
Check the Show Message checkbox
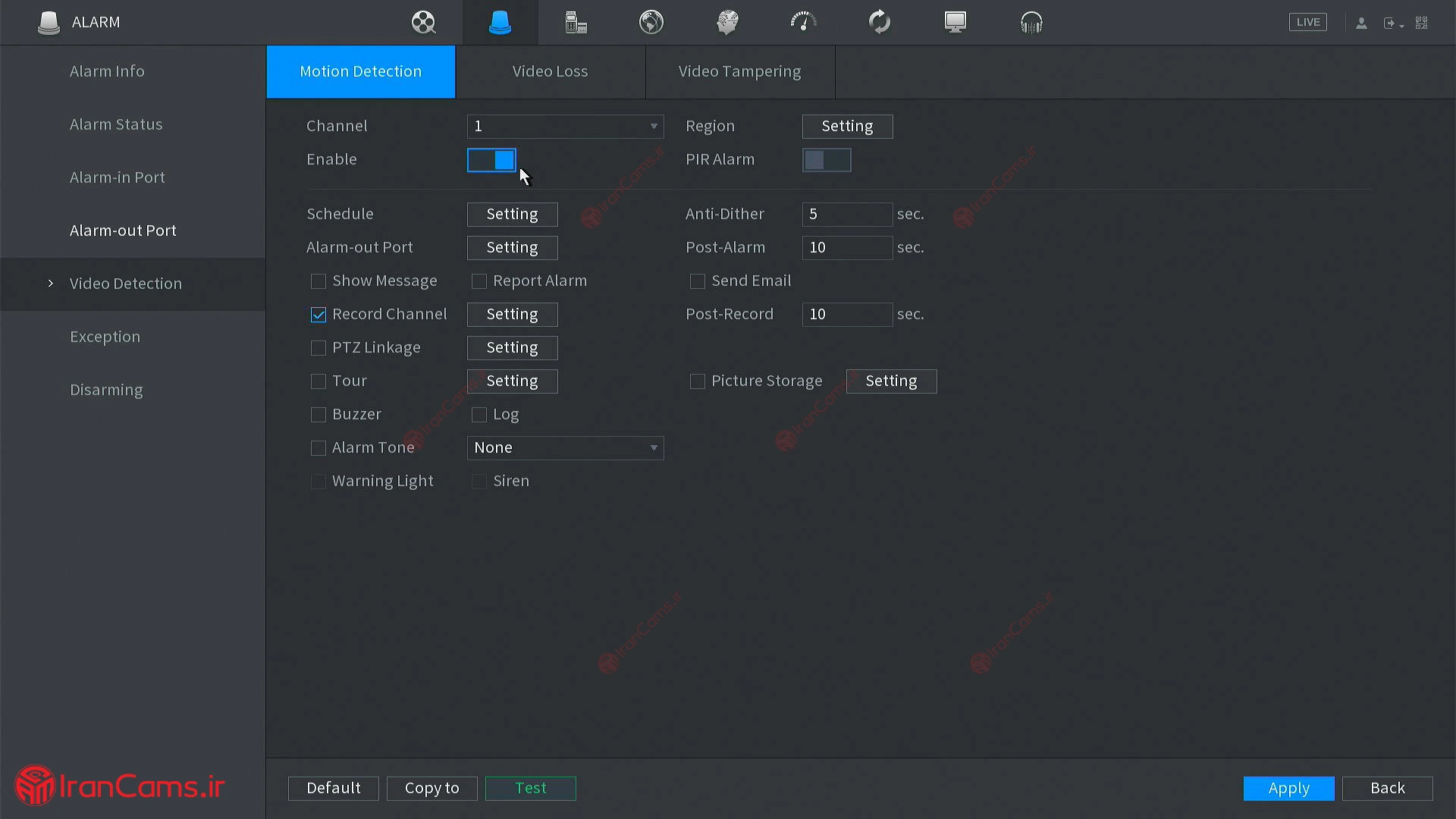[318, 281]
